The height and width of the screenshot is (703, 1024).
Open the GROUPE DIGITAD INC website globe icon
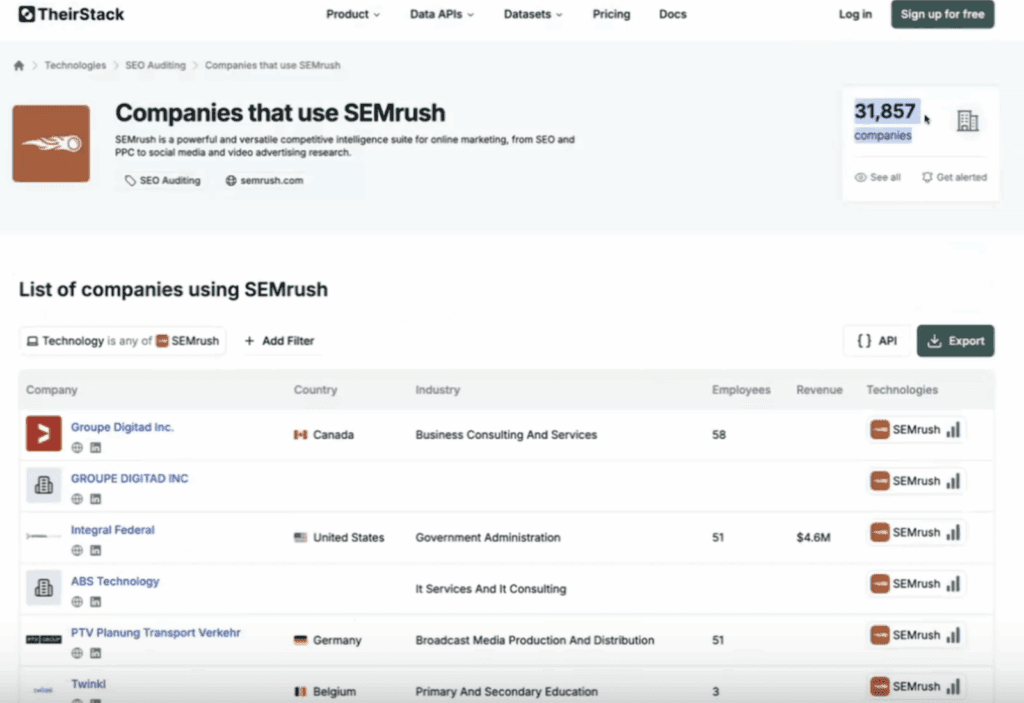[x=77, y=499]
